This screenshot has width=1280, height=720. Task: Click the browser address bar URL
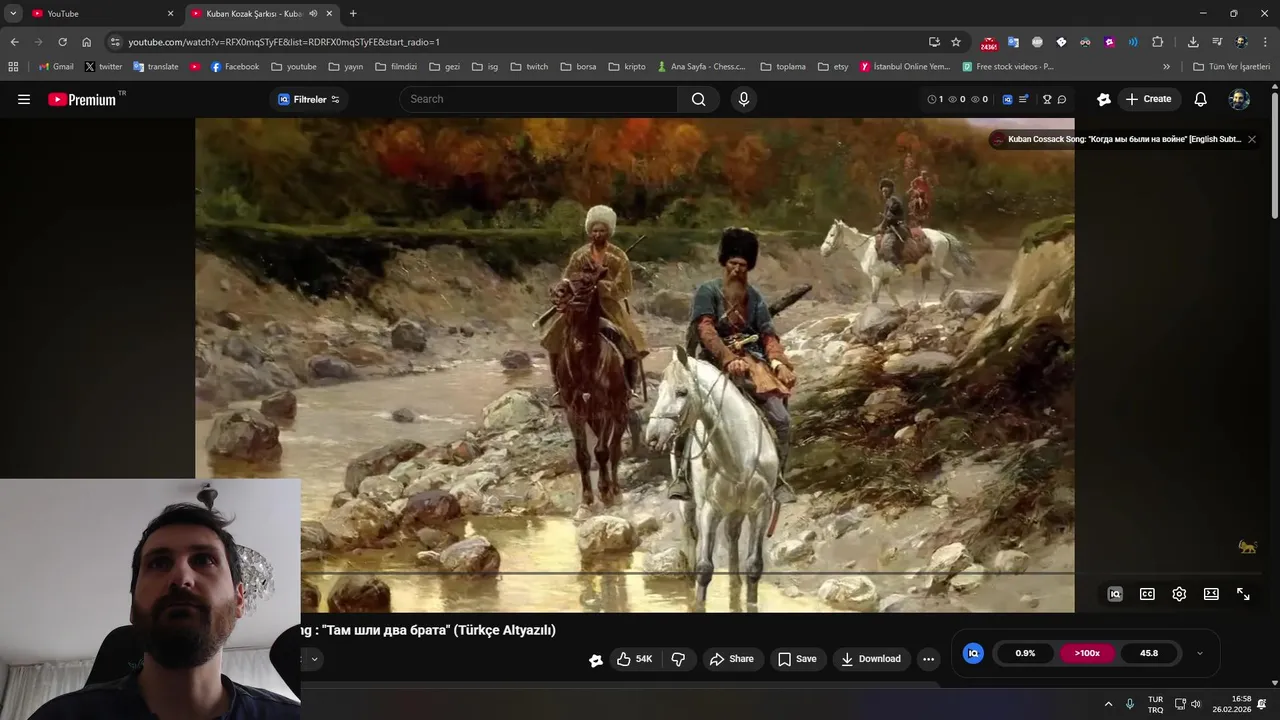coord(284,42)
